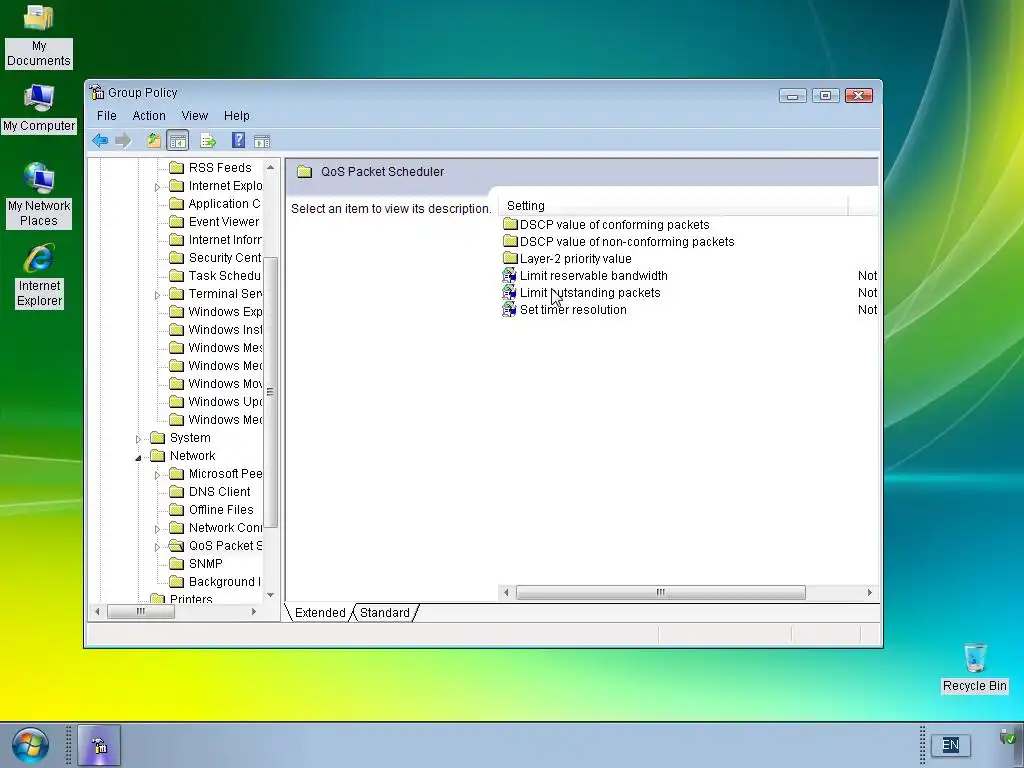The width and height of the screenshot is (1024, 768).
Task: Click the tree pane scroll up arrow
Action: pos(270,168)
